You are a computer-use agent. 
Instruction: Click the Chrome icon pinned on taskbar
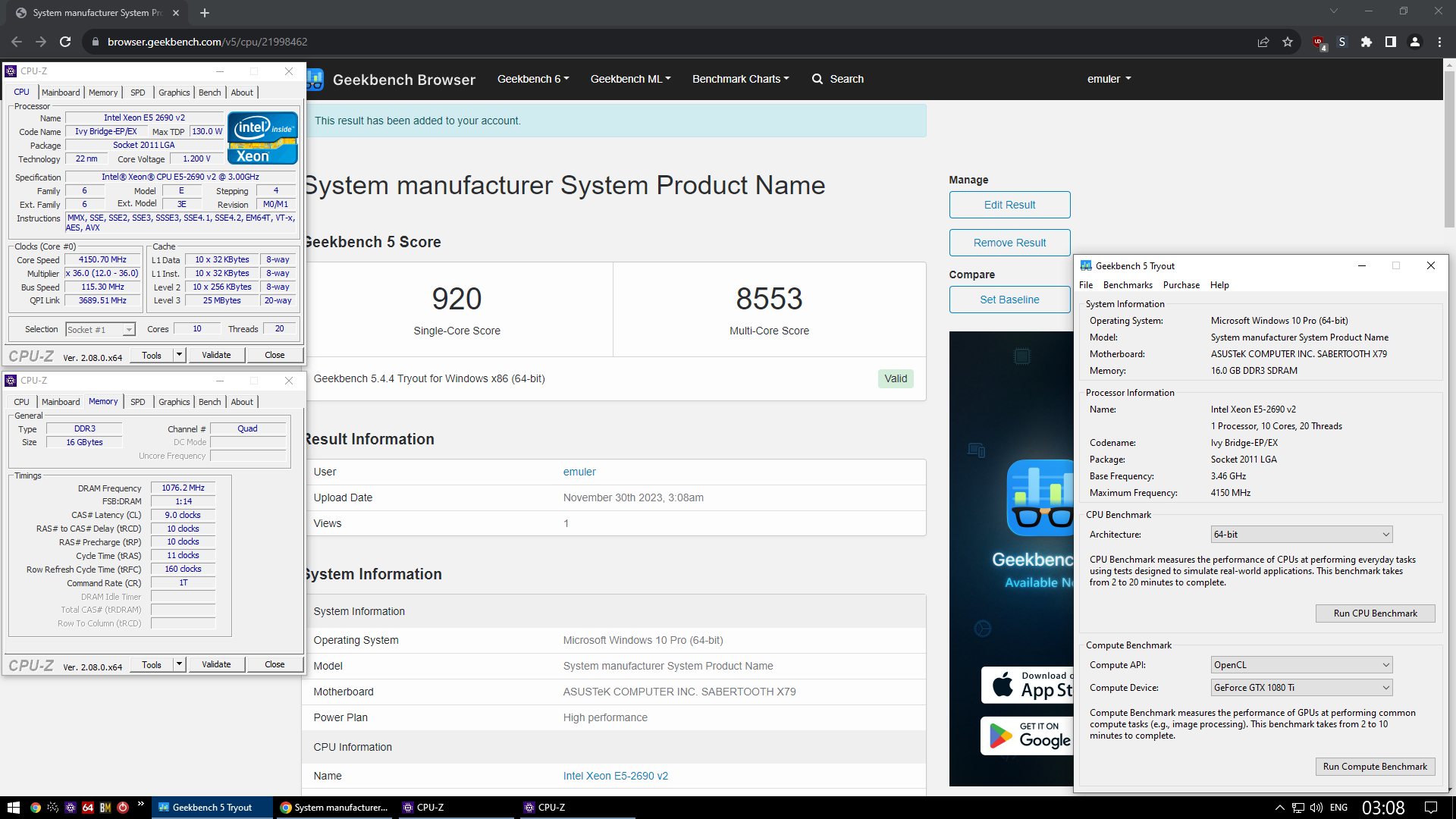click(35, 808)
